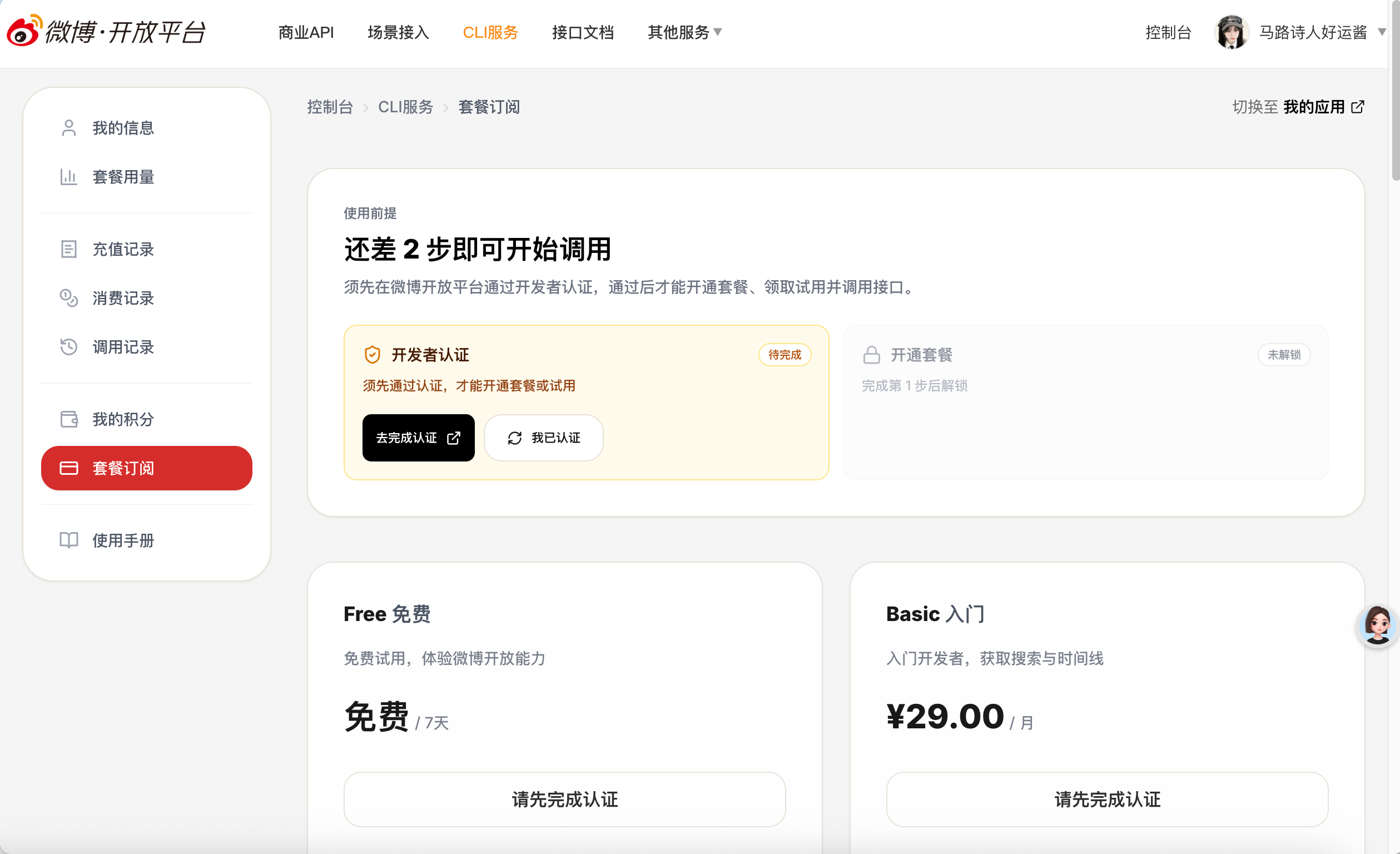Image resolution: width=1400 pixels, height=854 pixels.
Task: Click the 待完成 status badge
Action: click(785, 355)
